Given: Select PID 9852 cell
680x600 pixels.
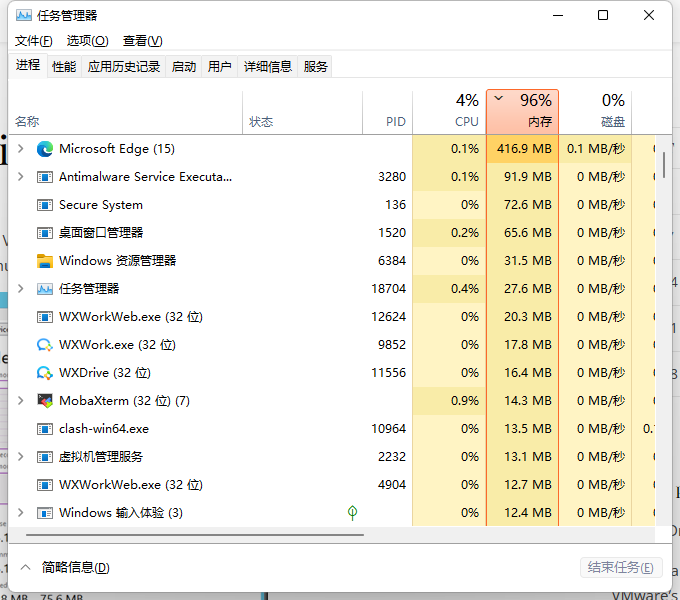Looking at the screenshot, I should click(392, 345).
